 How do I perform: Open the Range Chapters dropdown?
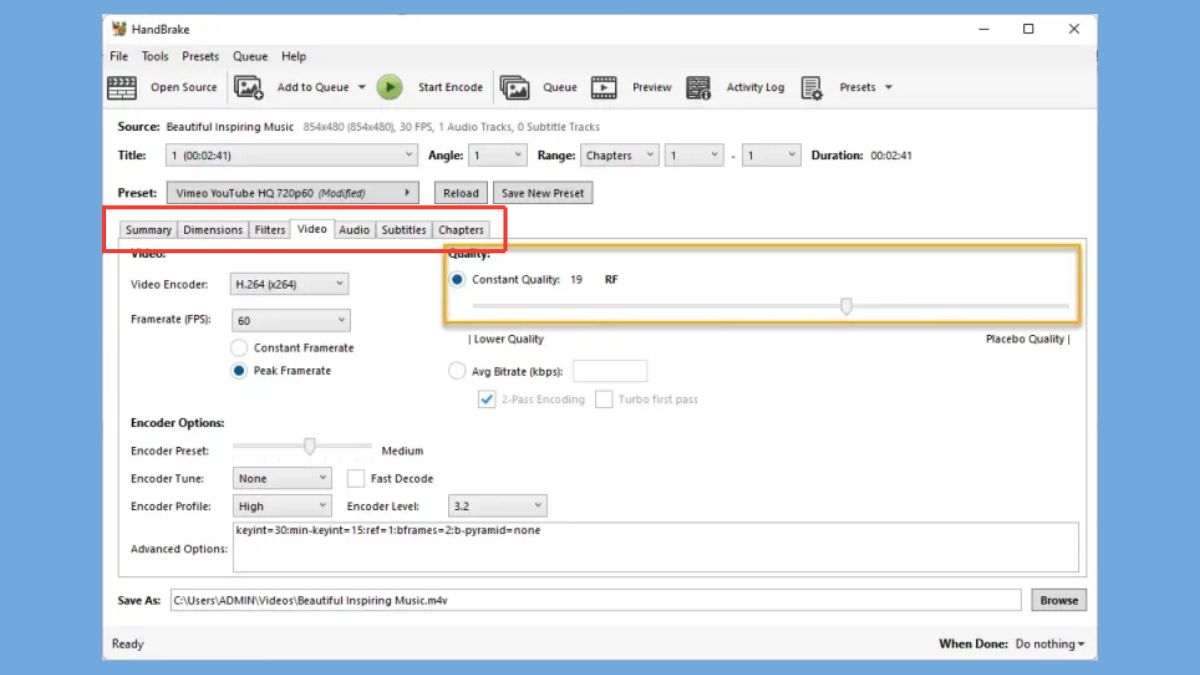pyautogui.click(x=619, y=156)
